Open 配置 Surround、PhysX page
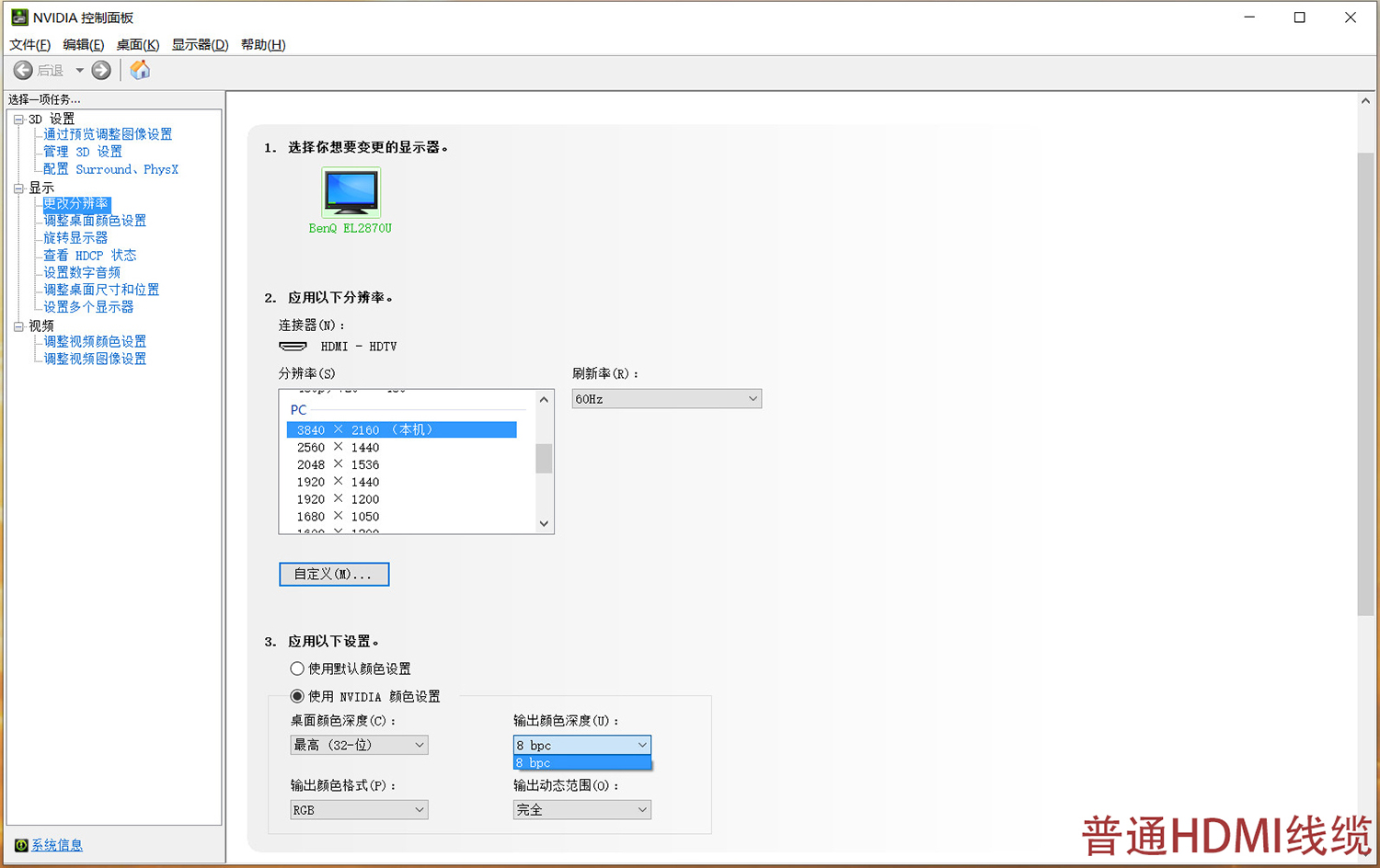The width and height of the screenshot is (1380, 868). click(111, 169)
